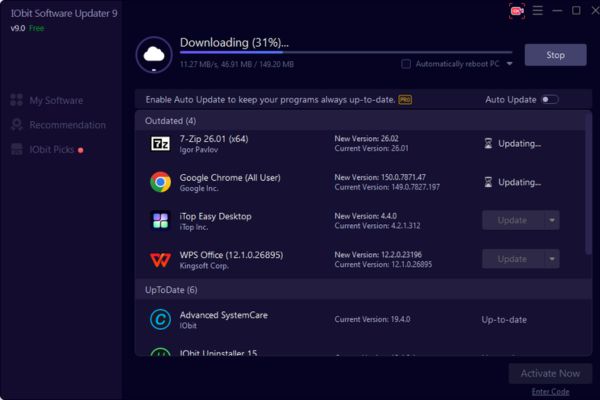Expand iTop Easy Desktop Update dropdown arrow
Image resolution: width=600 pixels, height=400 pixels.
click(x=552, y=220)
